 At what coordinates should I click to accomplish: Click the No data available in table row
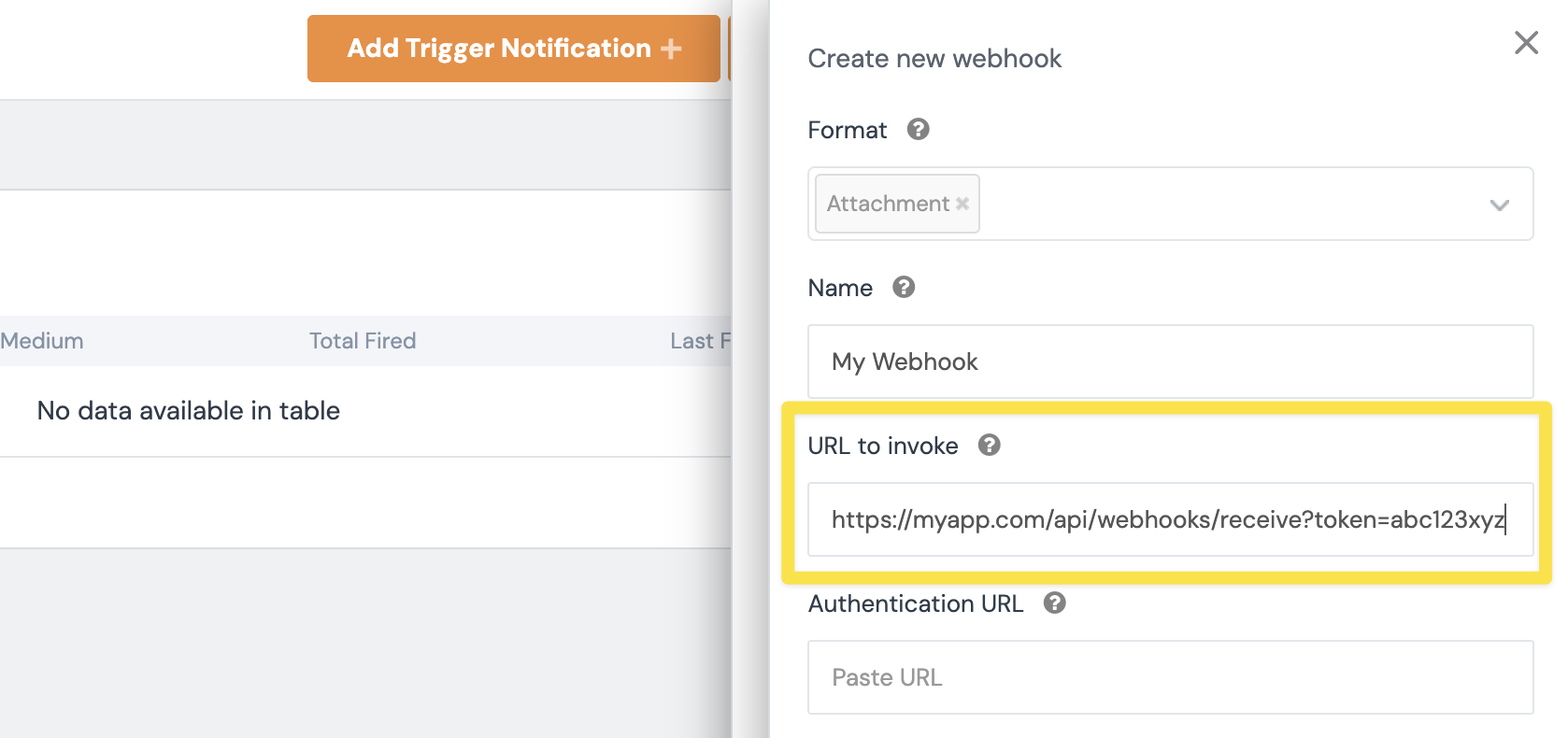[x=188, y=411]
